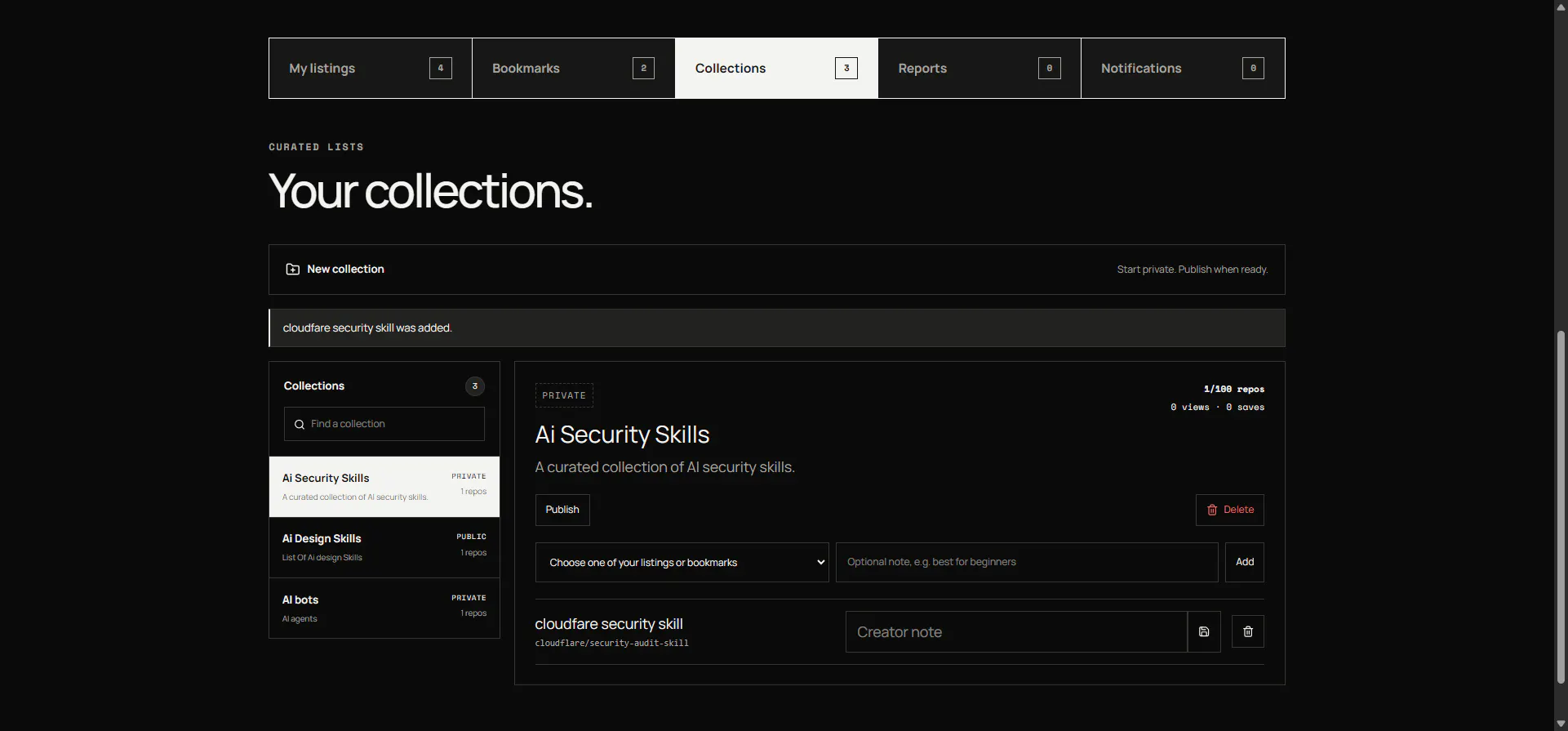Open the Notifications tab

click(1183, 69)
